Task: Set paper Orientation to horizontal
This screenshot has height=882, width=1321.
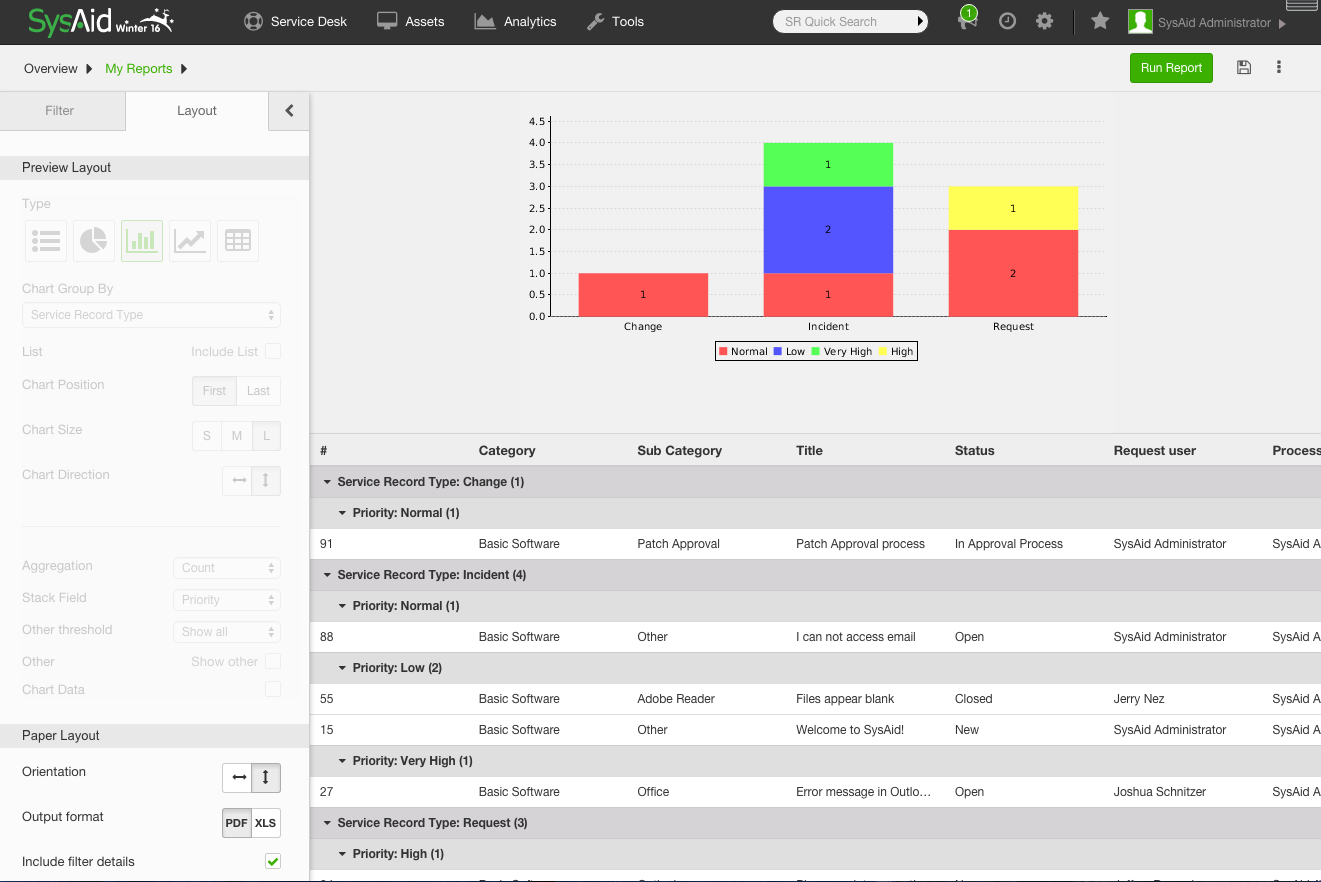Action: (x=237, y=777)
